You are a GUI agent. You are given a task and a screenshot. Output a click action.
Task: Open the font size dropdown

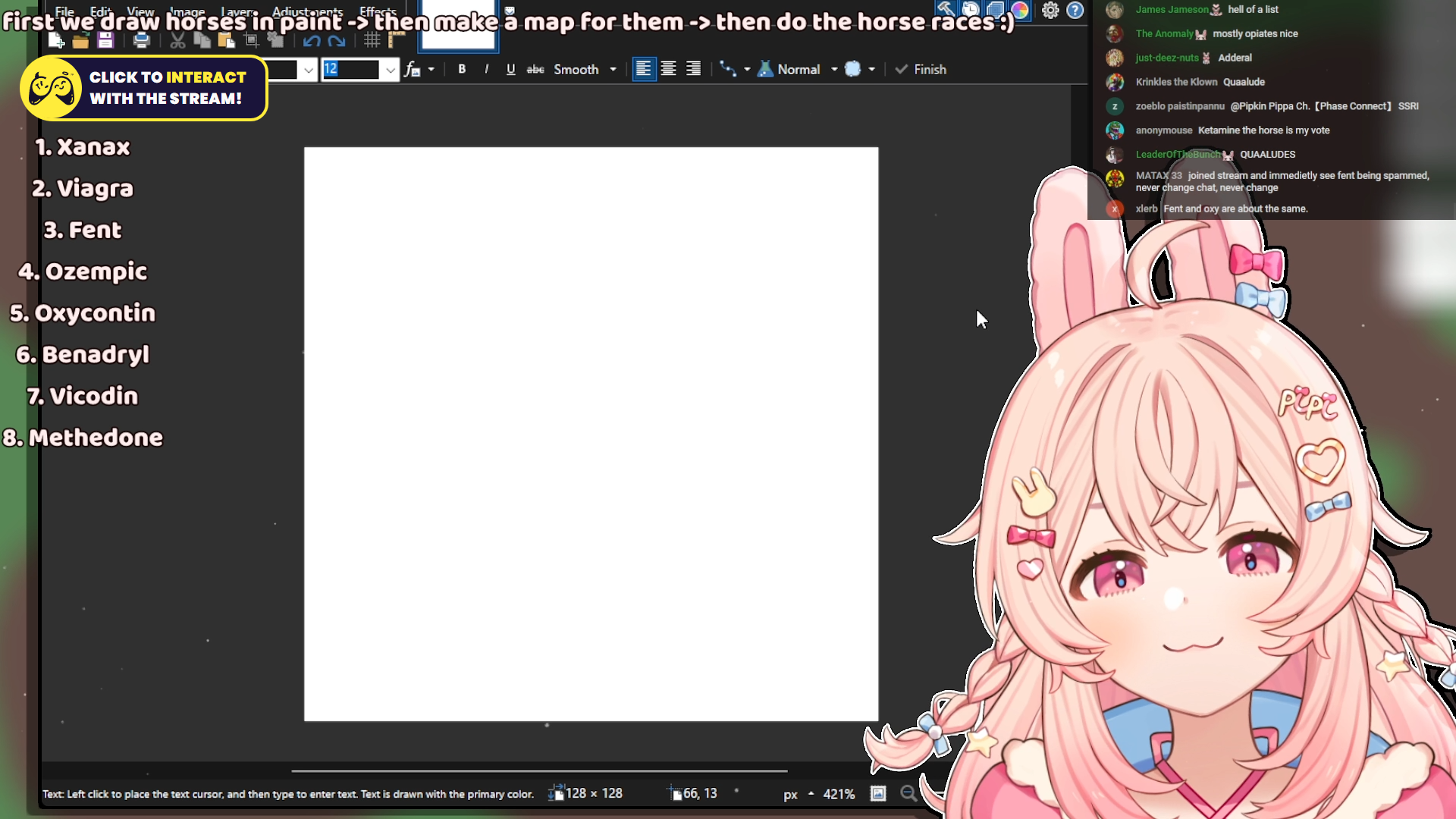pos(390,70)
